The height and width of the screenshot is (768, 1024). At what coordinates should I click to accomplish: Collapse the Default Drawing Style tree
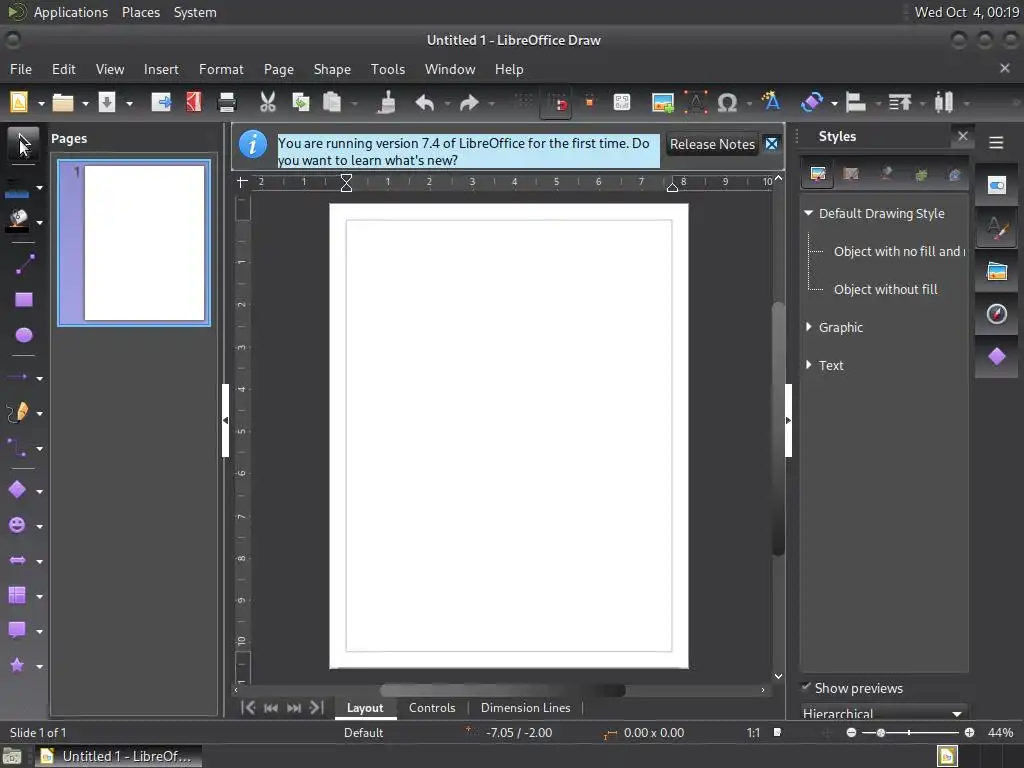coord(808,213)
